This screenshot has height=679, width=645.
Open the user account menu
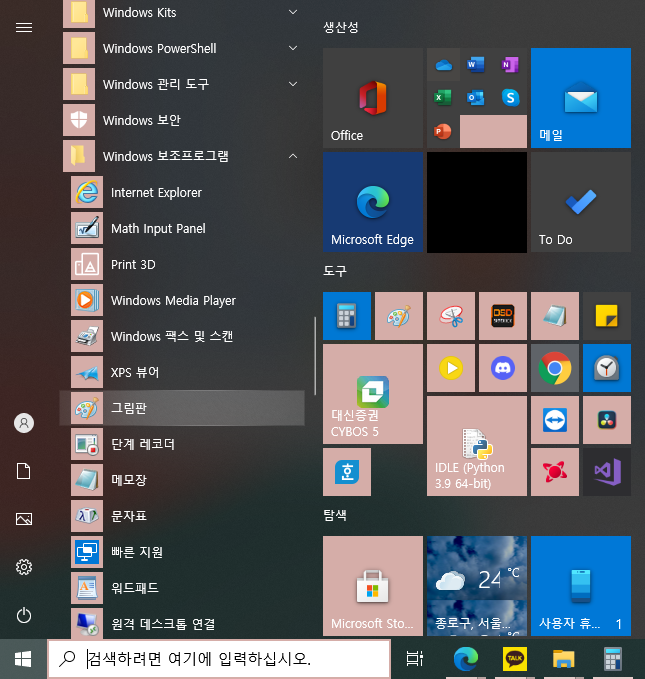click(x=24, y=423)
